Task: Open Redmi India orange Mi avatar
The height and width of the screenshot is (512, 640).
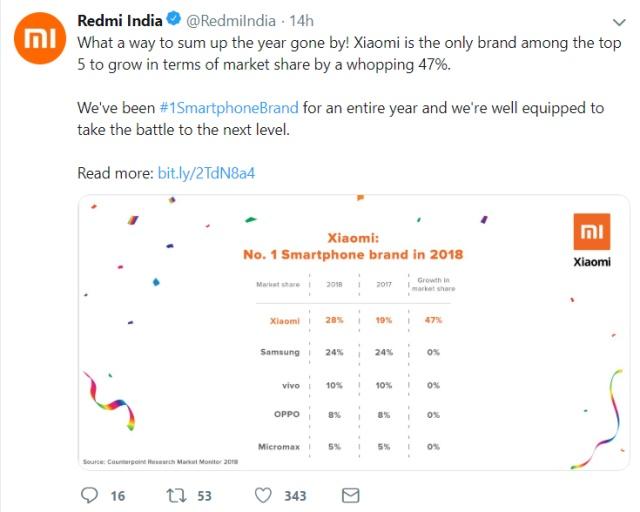Action: pos(40,38)
